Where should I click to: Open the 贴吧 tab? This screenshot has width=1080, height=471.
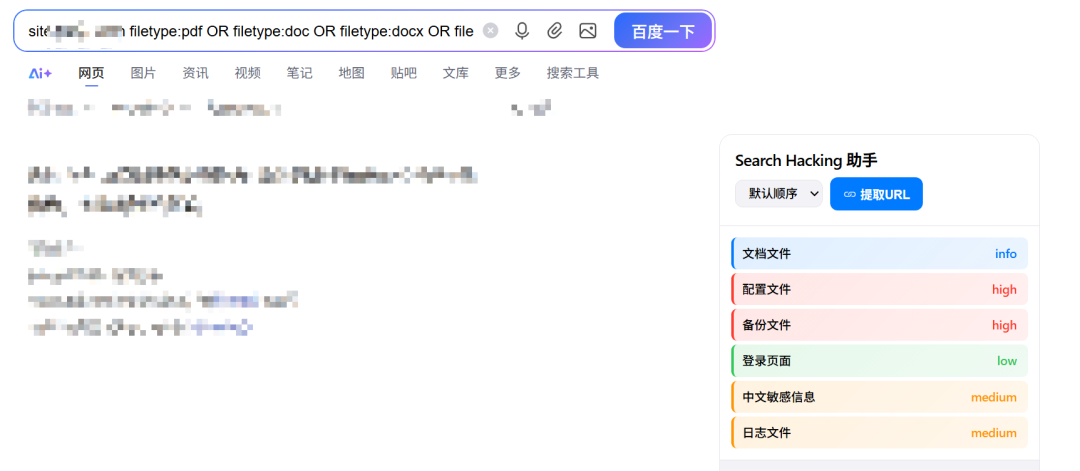click(x=404, y=73)
